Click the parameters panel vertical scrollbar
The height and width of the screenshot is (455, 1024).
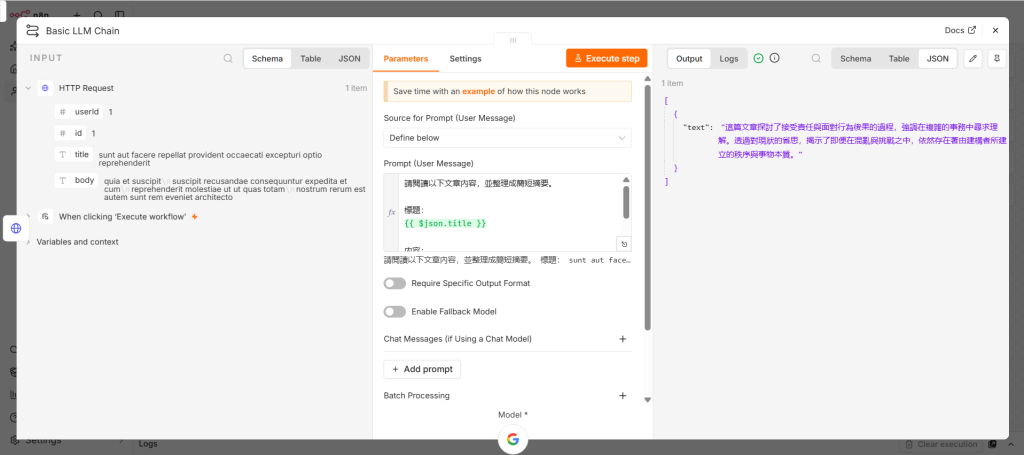pos(647,207)
